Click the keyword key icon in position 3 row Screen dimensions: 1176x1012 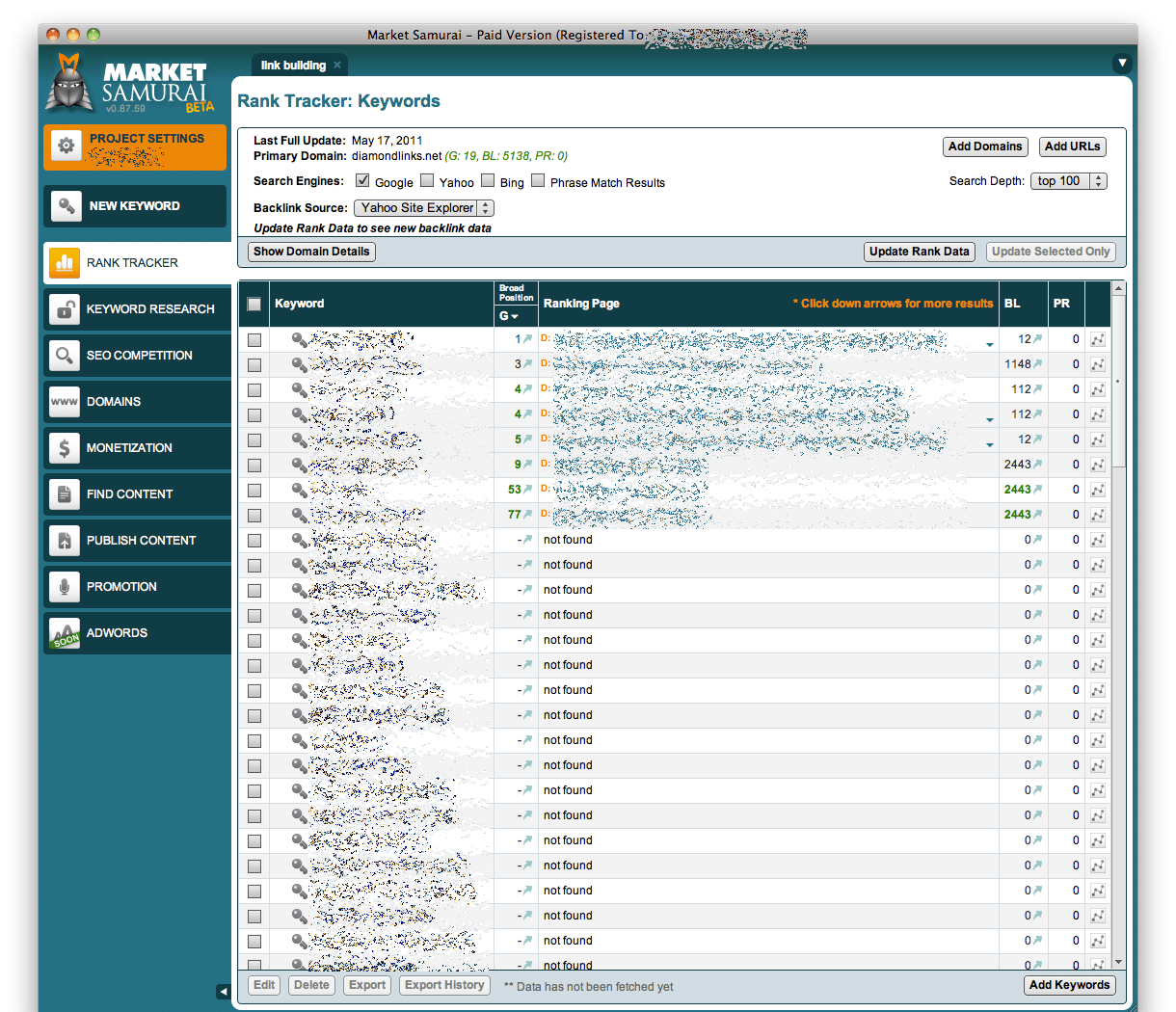[x=299, y=364]
